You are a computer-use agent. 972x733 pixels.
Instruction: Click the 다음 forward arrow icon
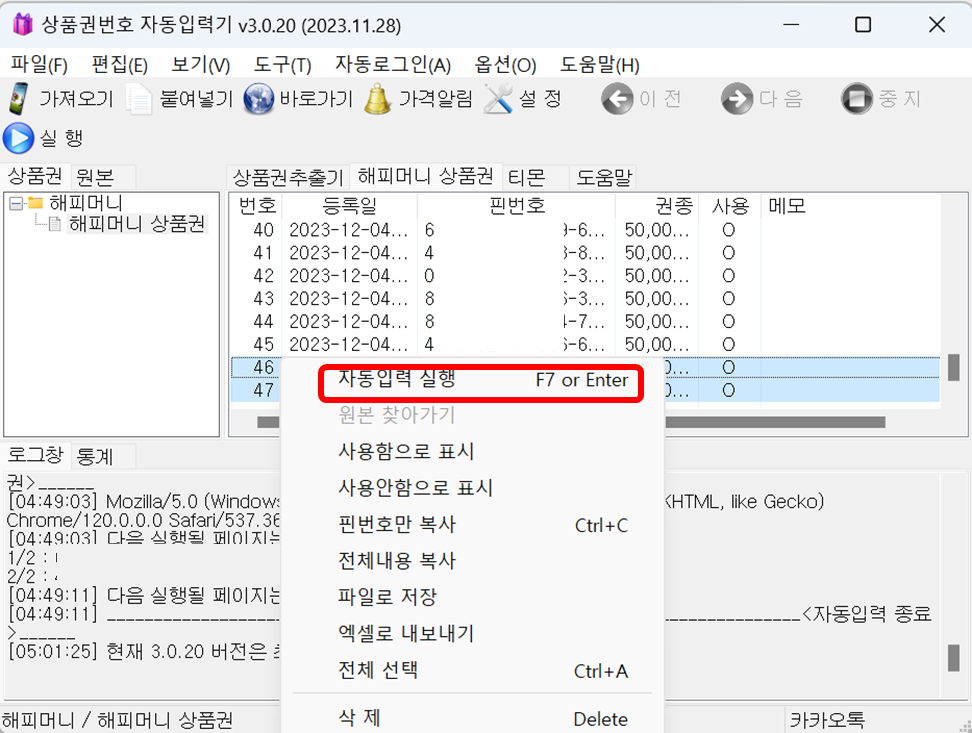737,99
